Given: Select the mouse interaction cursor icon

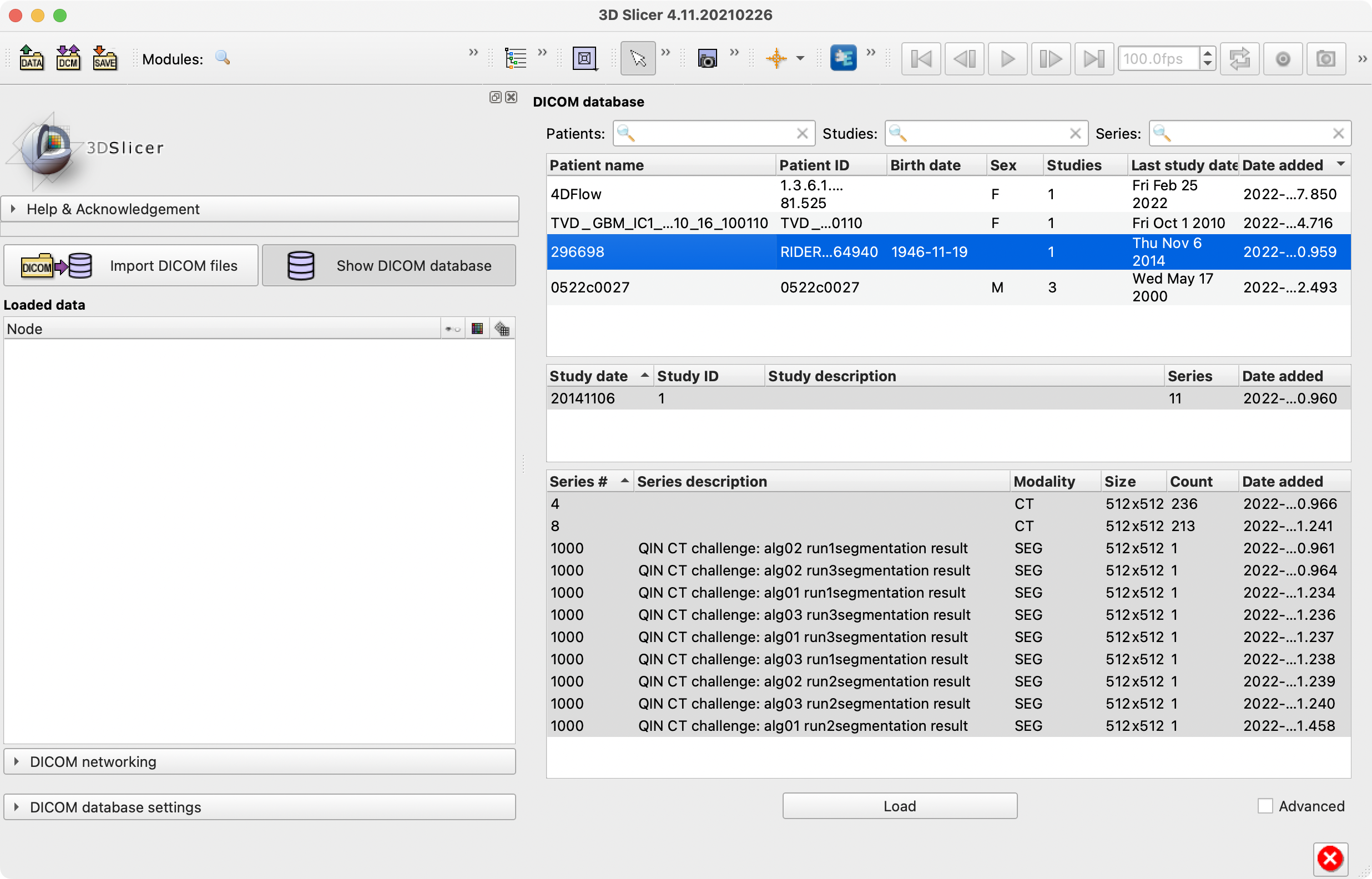Looking at the screenshot, I should click(x=638, y=58).
